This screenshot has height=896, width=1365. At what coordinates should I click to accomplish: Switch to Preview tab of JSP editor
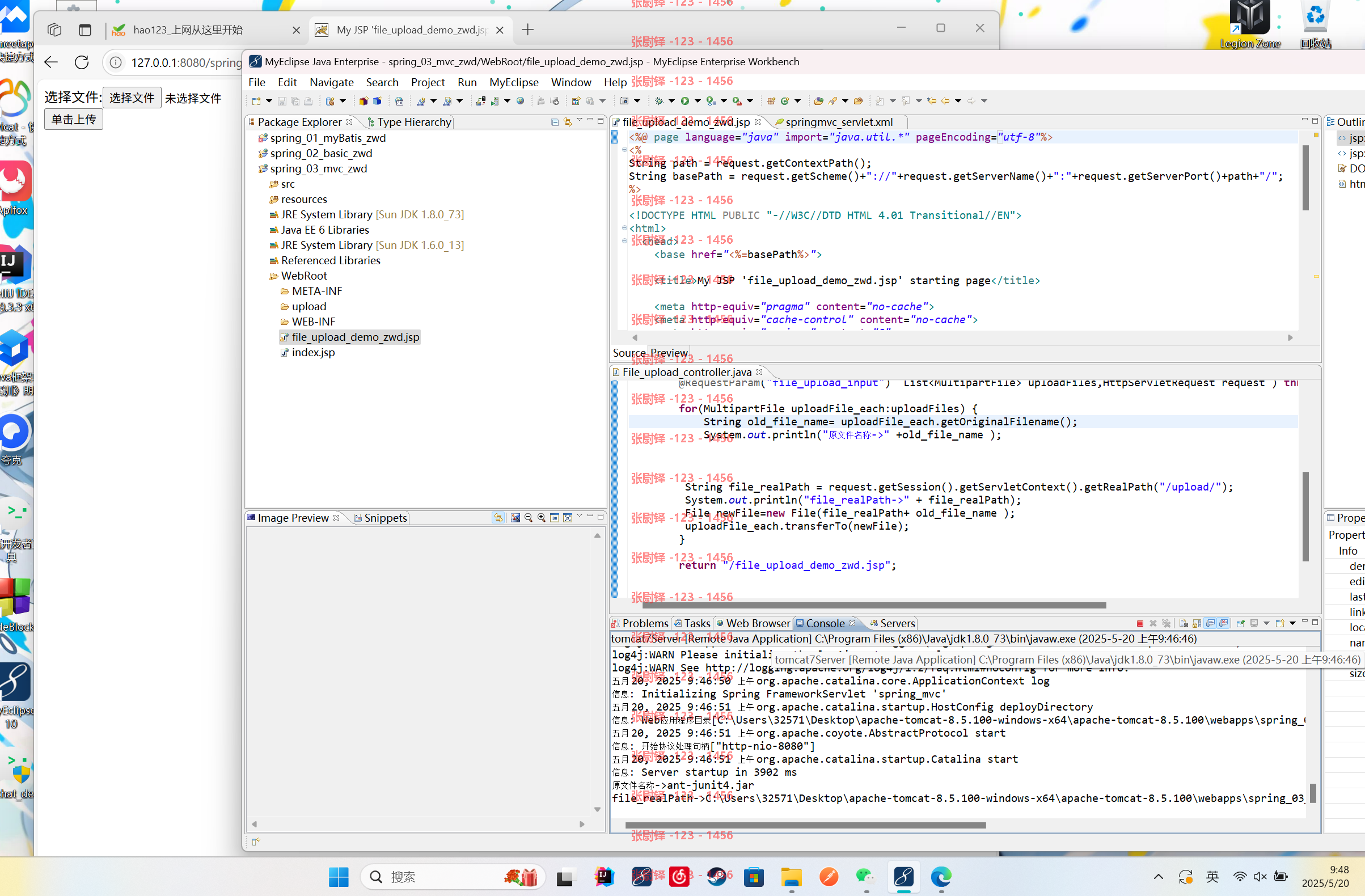tap(669, 353)
